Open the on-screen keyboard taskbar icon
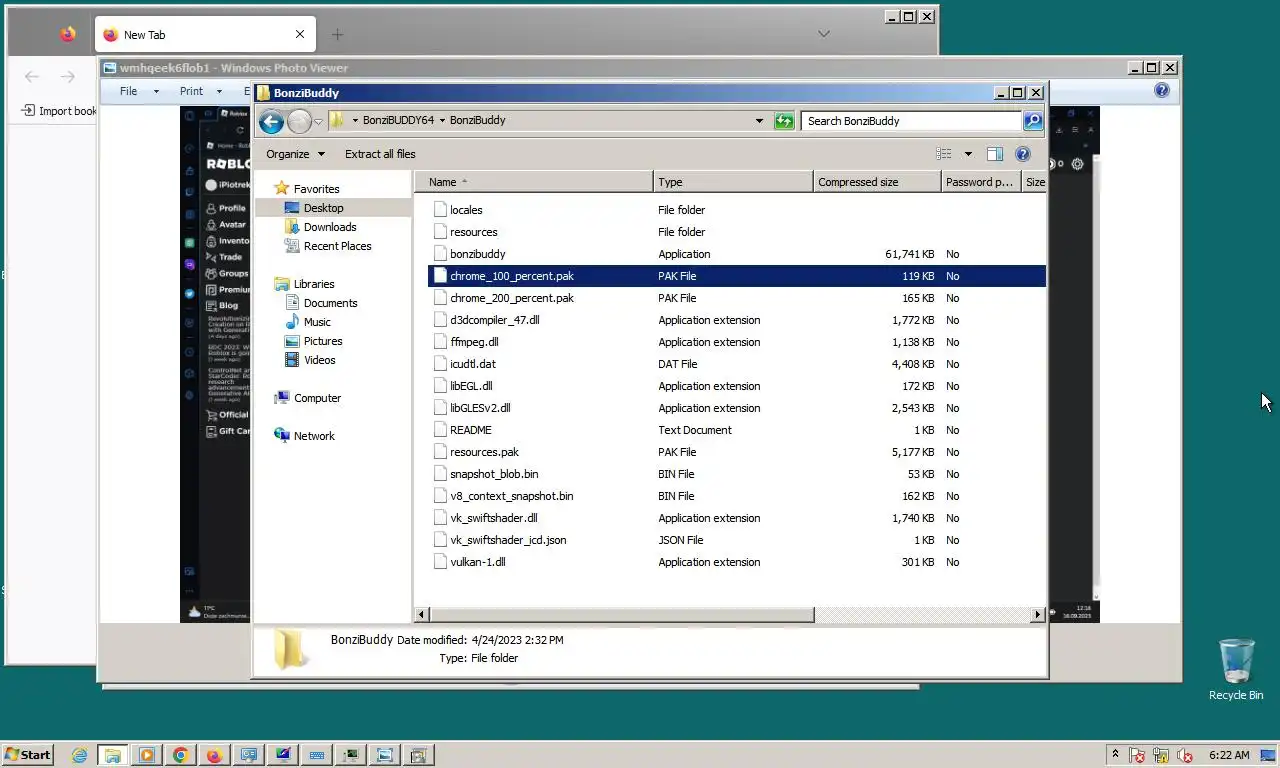1280x768 pixels. tap(317, 755)
